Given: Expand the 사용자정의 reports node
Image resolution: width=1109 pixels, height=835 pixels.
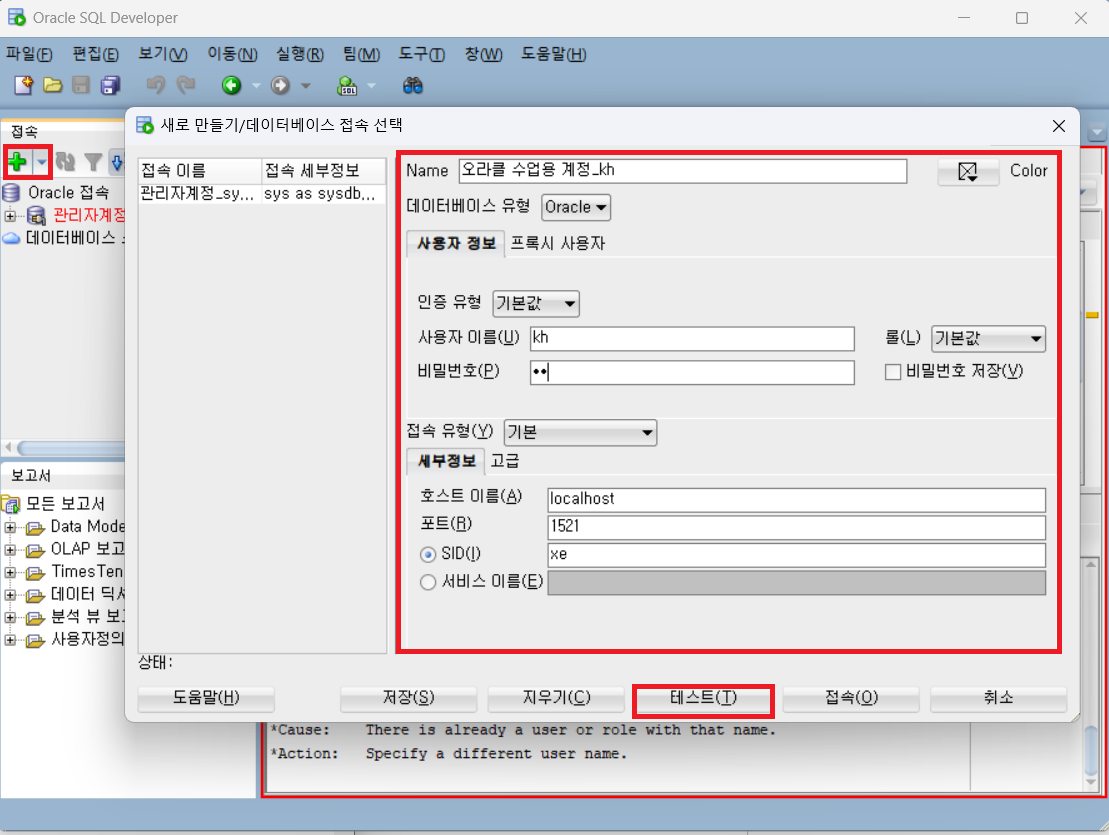Looking at the screenshot, I should (x=11, y=641).
